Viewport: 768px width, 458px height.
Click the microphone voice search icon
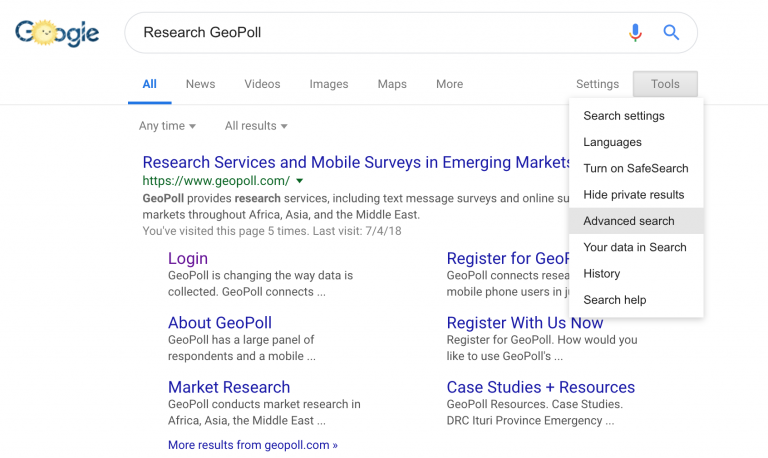coord(635,33)
